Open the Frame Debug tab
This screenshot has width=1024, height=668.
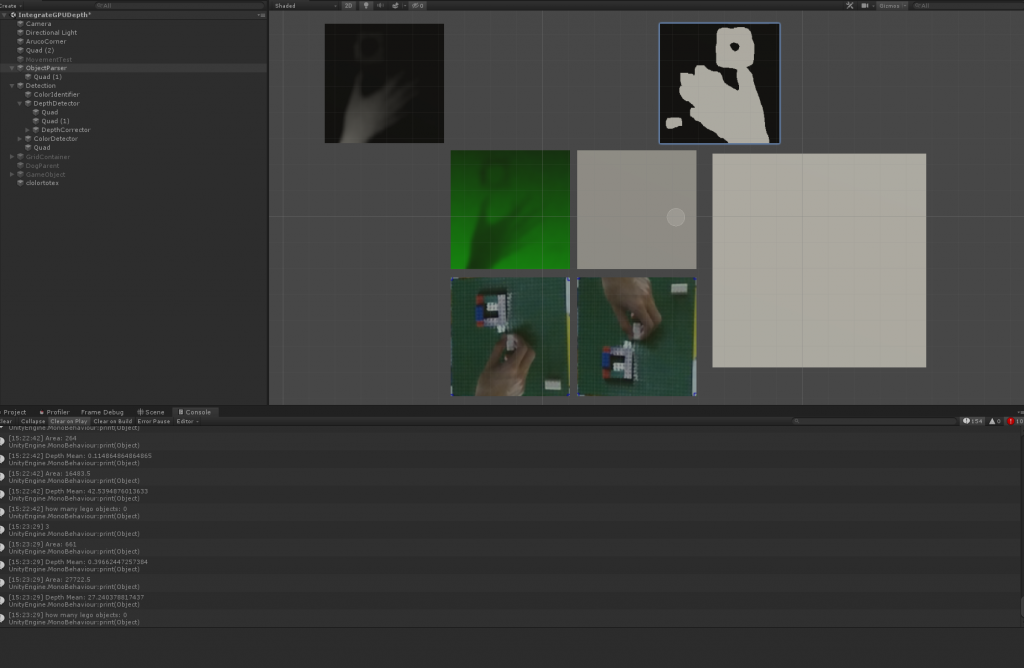click(x=102, y=412)
